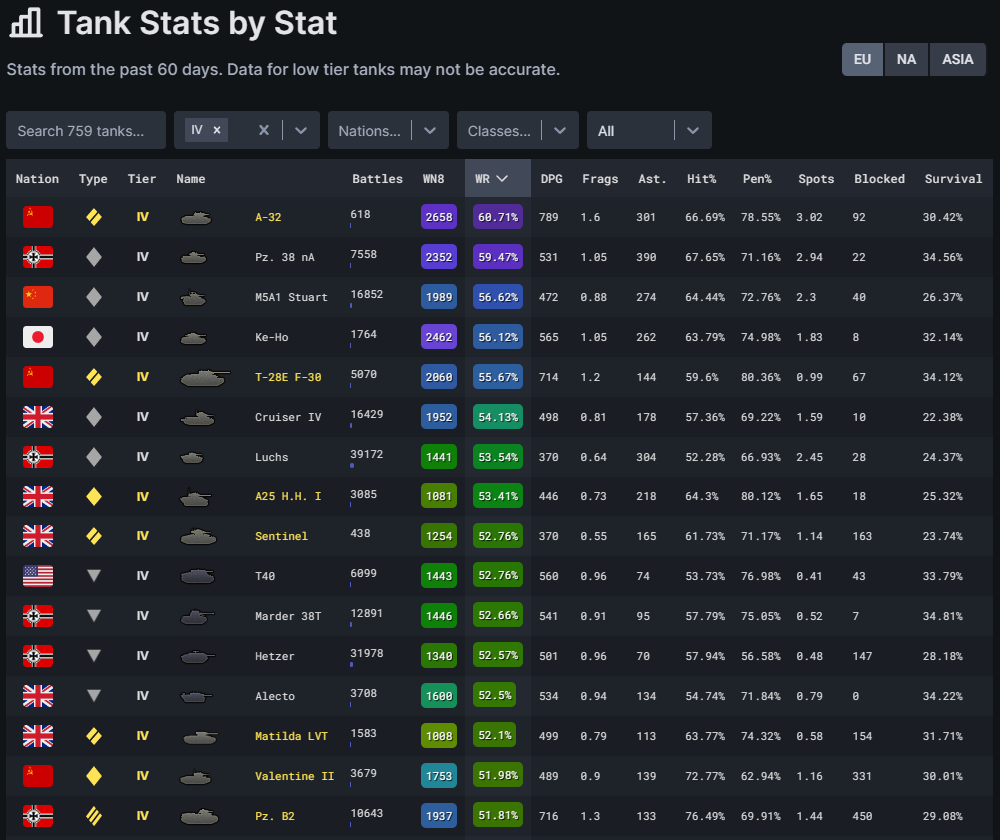The width and height of the screenshot is (1000, 840).
Task: Remove the tier IV filter chip
Action: 217,130
